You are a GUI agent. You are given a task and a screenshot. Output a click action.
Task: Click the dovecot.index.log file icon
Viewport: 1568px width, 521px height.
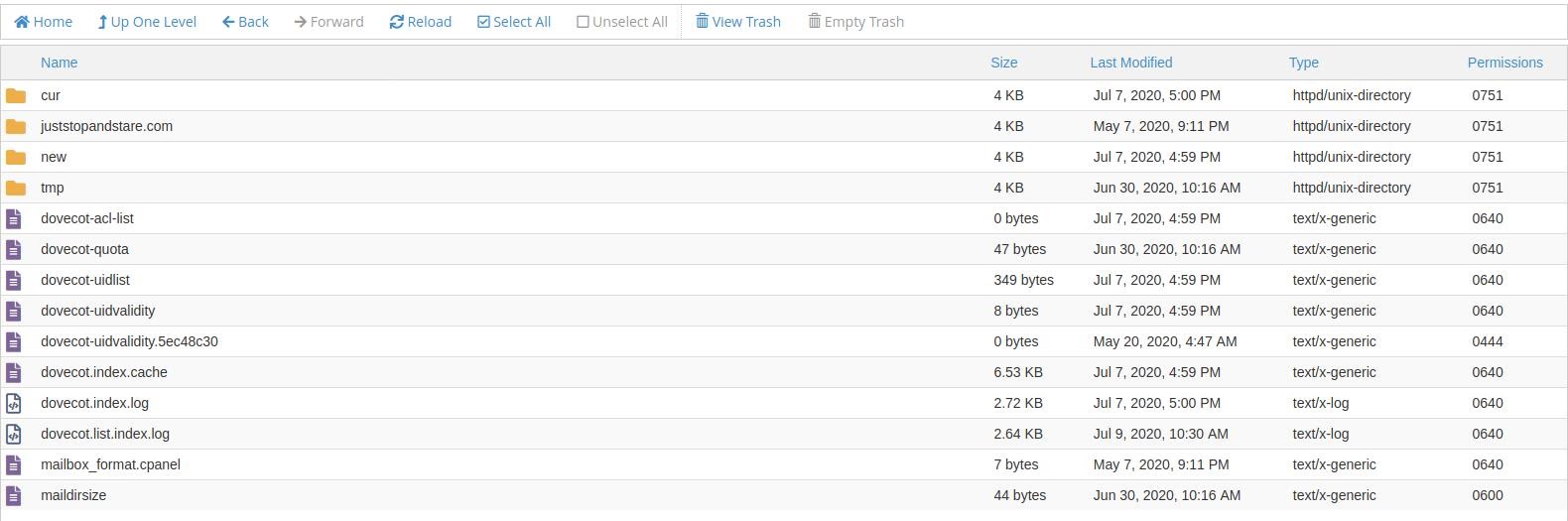(14, 403)
